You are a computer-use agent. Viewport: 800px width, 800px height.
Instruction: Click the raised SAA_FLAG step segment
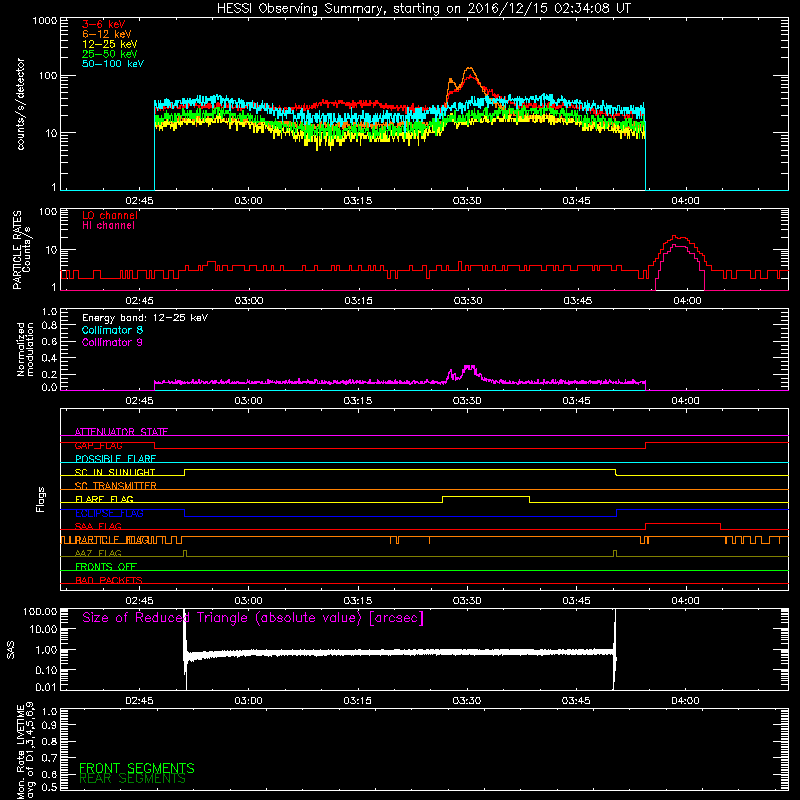point(683,523)
